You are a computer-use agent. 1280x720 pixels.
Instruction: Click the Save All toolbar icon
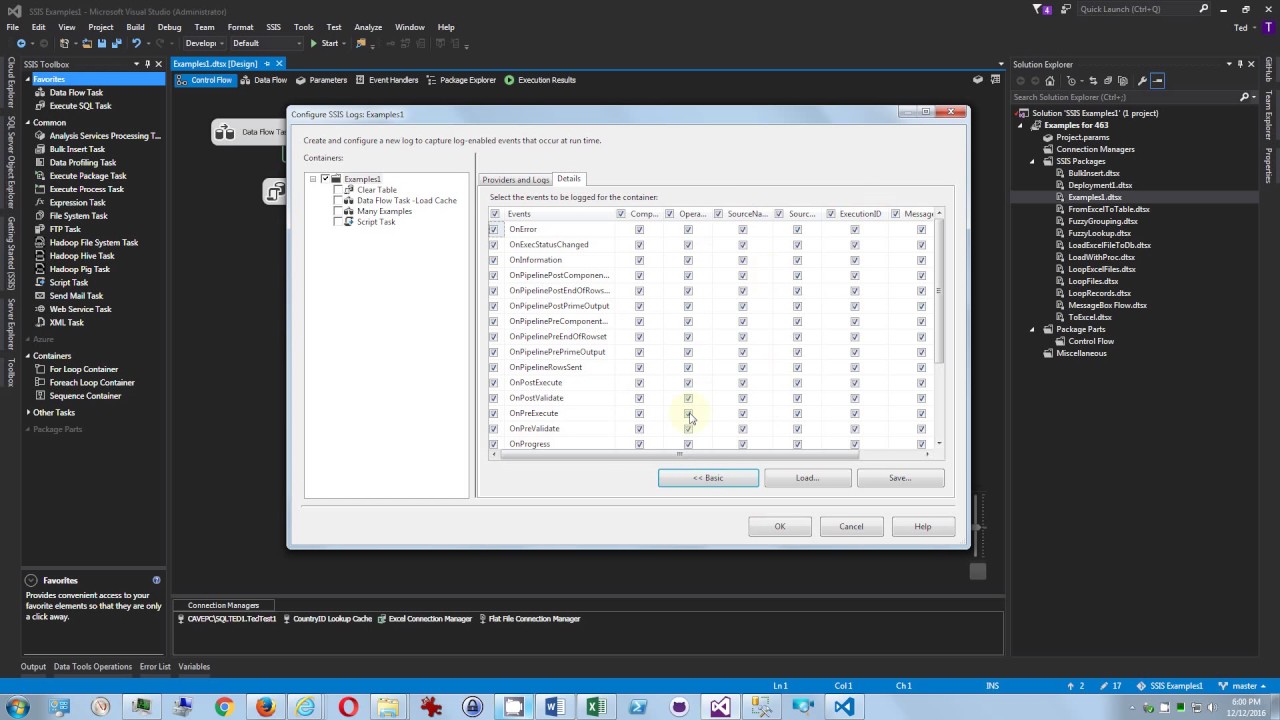coord(115,44)
